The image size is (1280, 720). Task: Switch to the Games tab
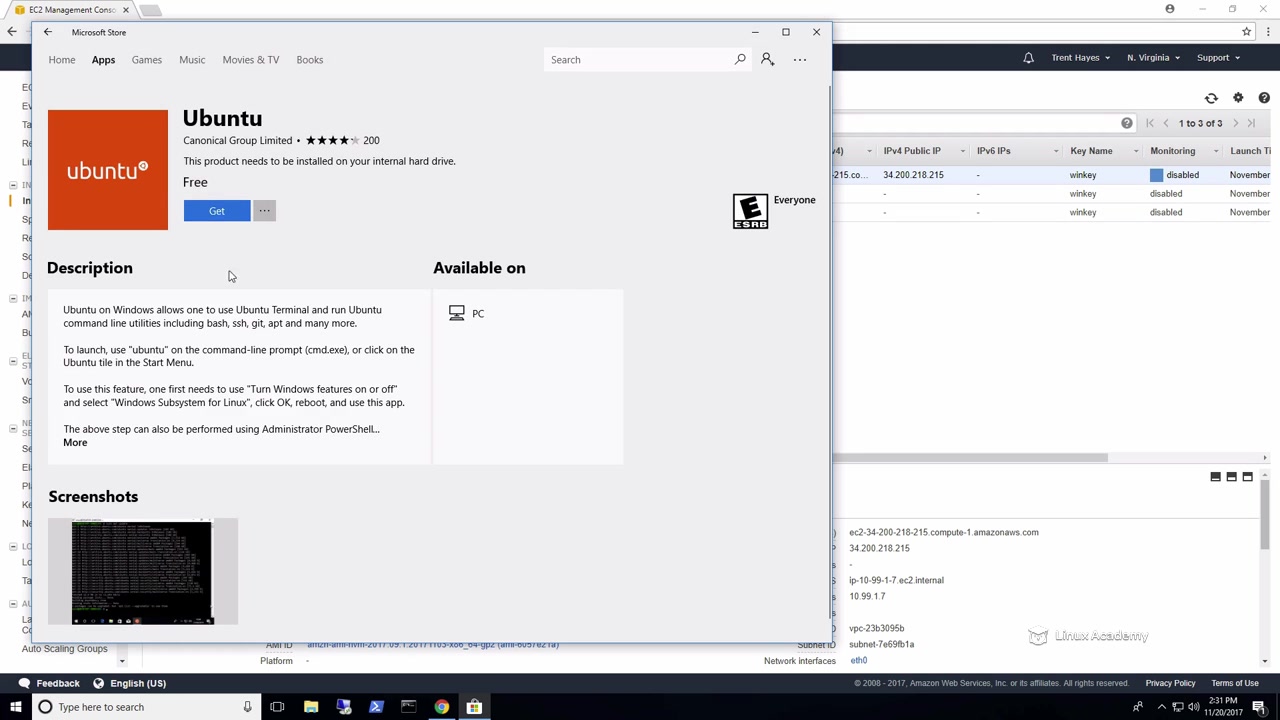tap(146, 59)
